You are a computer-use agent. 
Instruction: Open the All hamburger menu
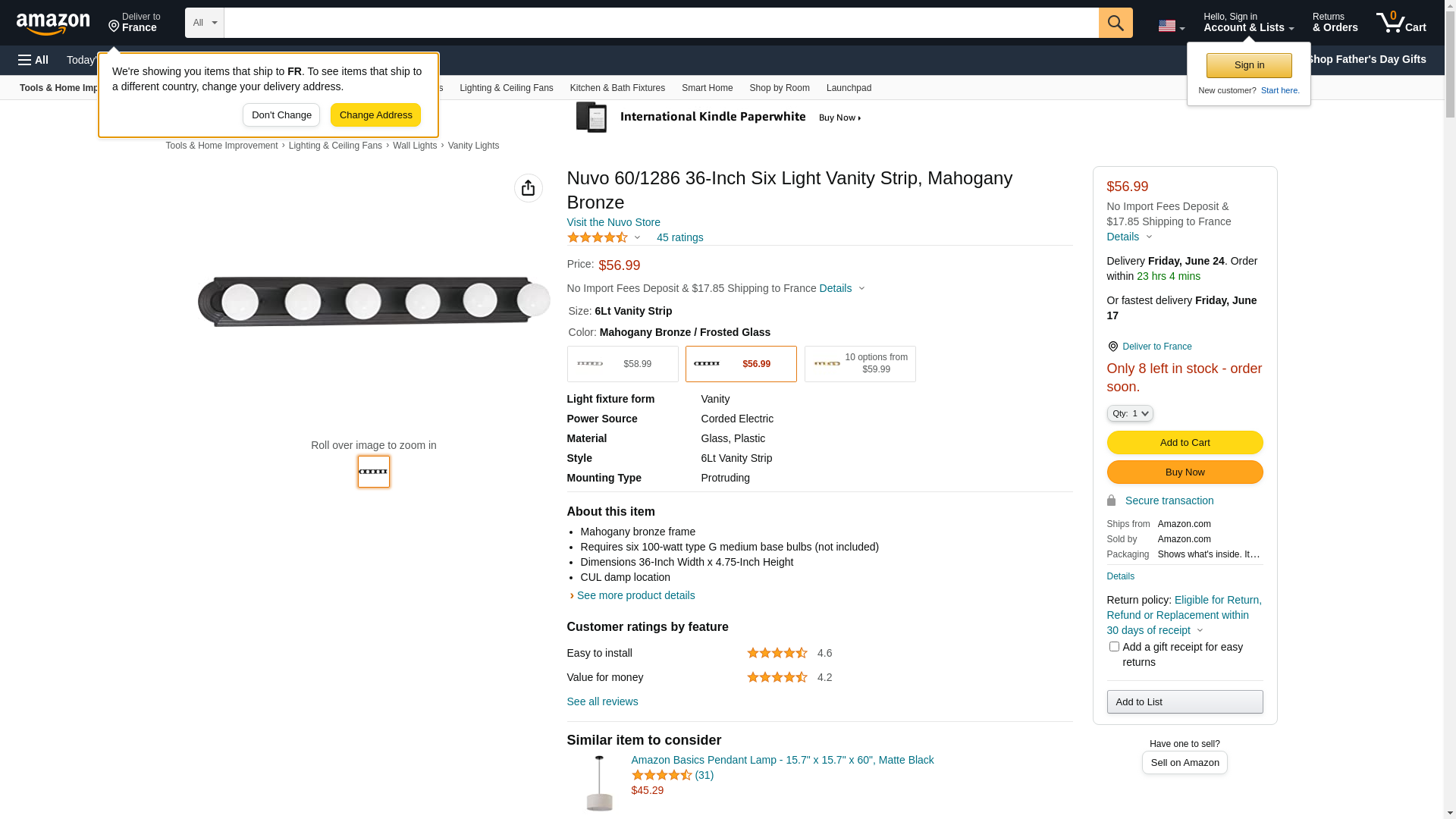click(33, 60)
